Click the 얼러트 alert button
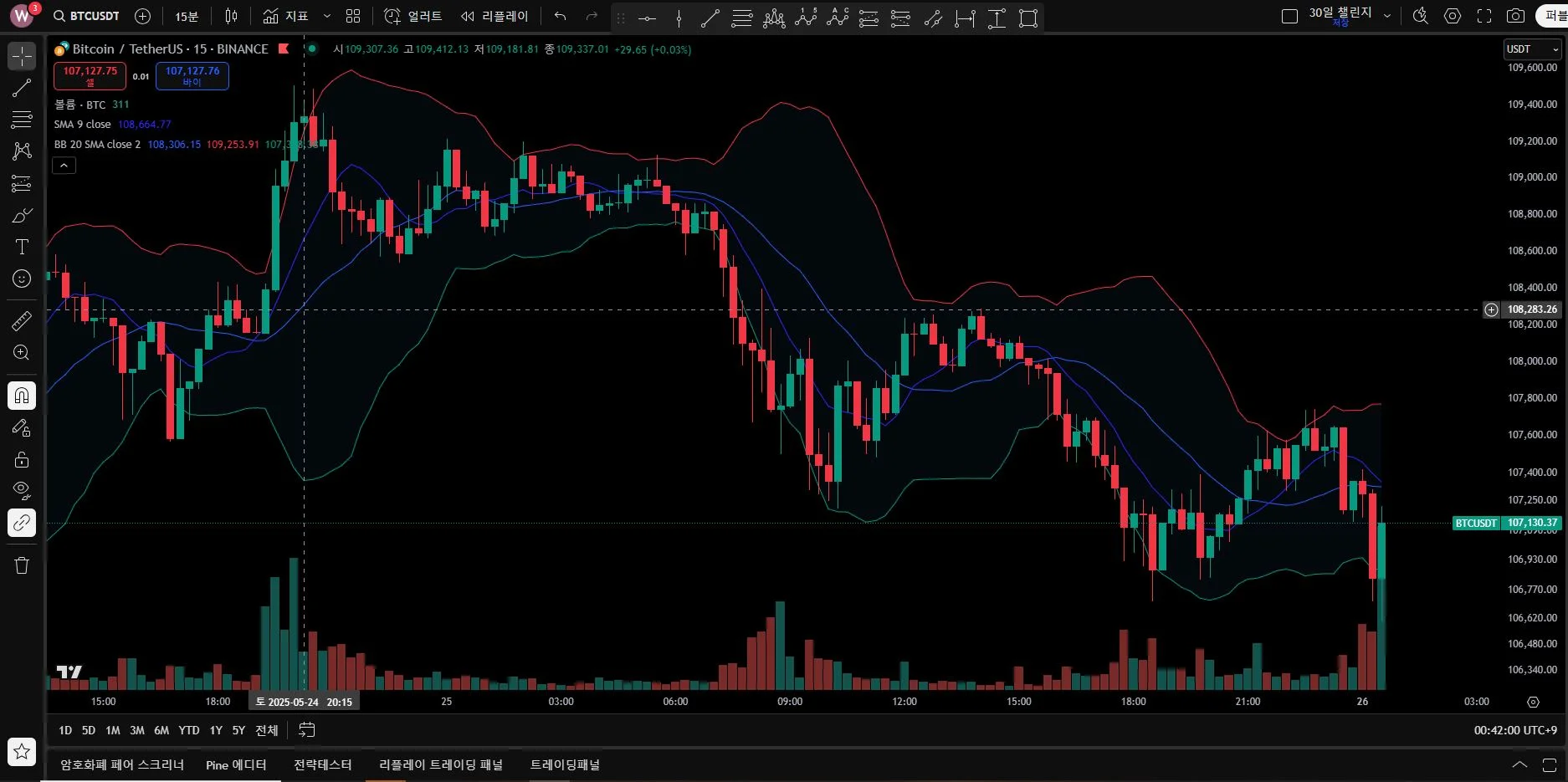1568x782 pixels. pyautogui.click(x=412, y=16)
